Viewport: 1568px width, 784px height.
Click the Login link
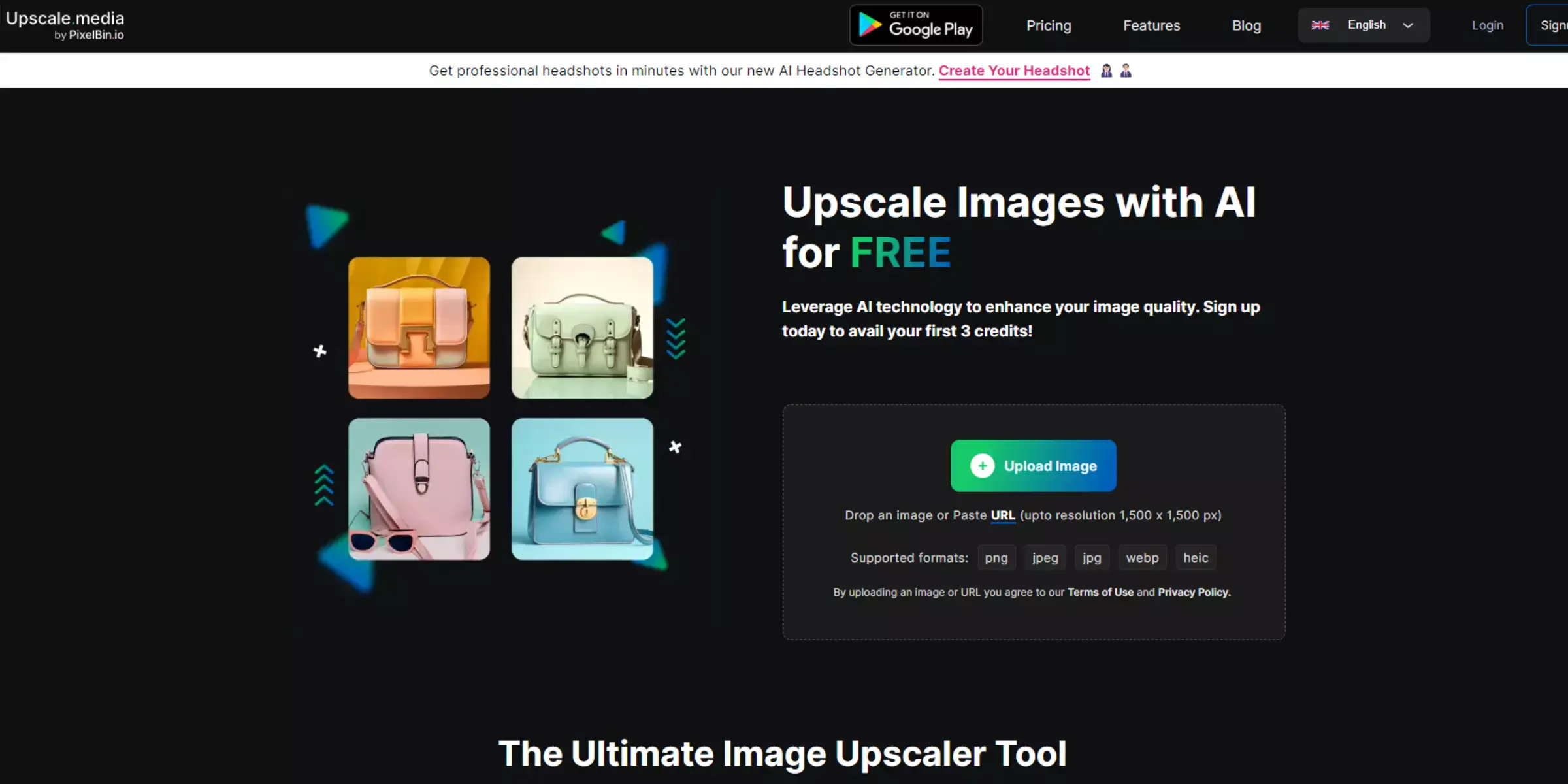(1488, 25)
